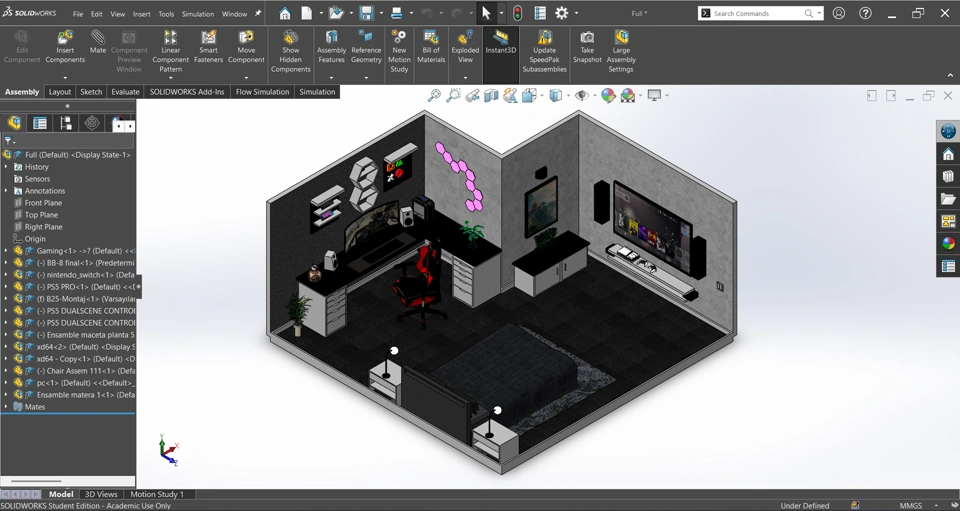
Task: Pin the menu bar
Action: (258, 13)
